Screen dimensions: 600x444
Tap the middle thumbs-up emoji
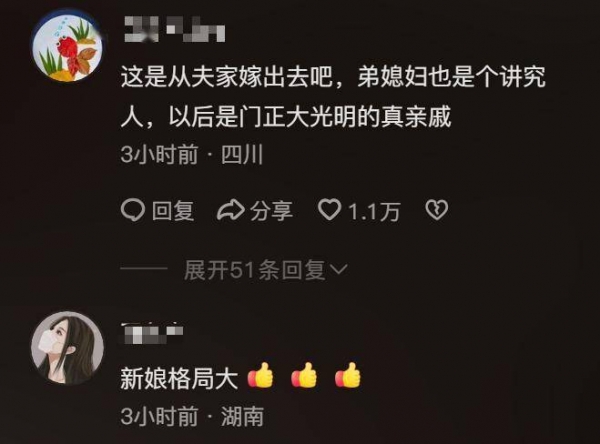304,375
